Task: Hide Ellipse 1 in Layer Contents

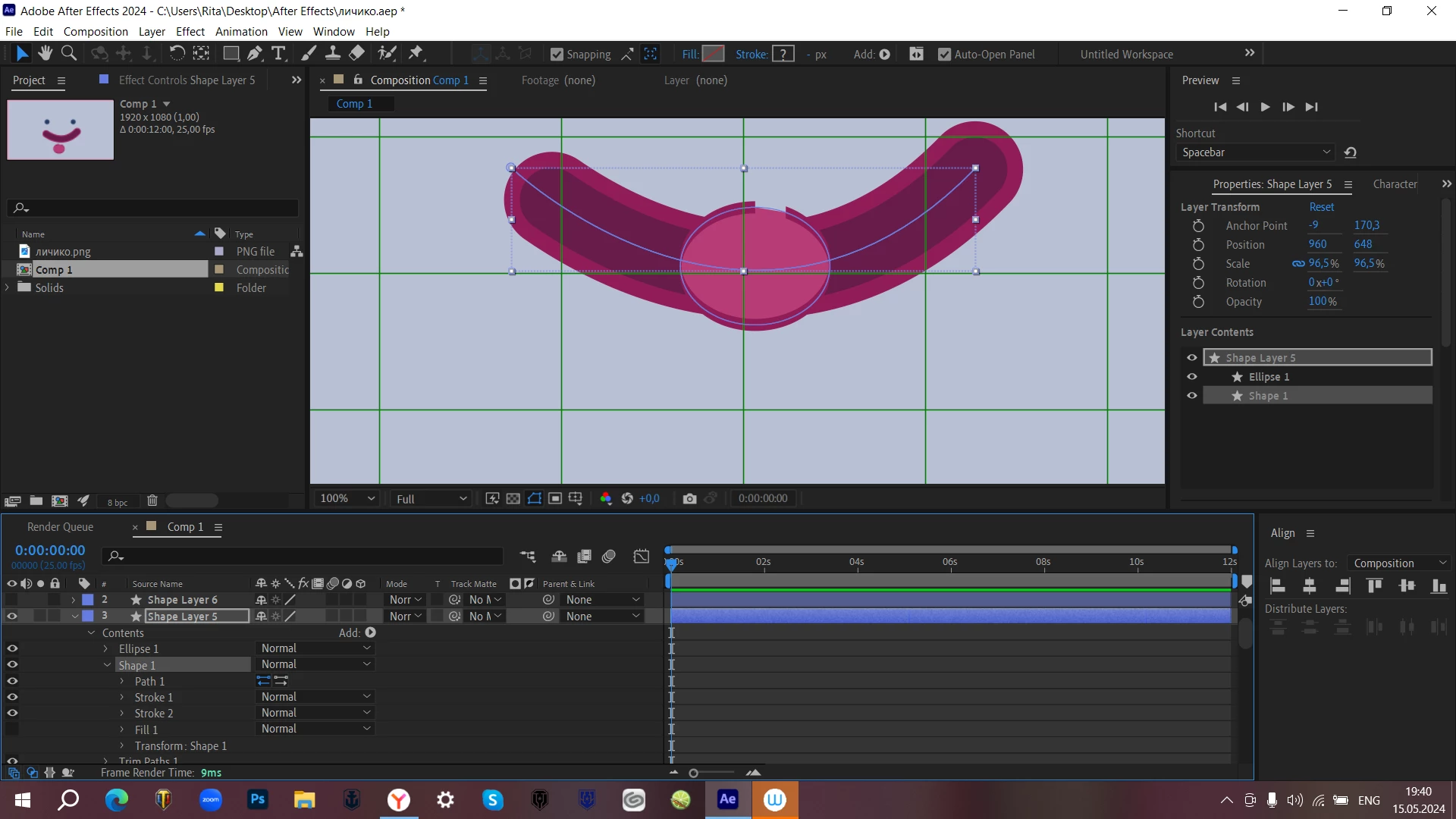Action: [1192, 377]
